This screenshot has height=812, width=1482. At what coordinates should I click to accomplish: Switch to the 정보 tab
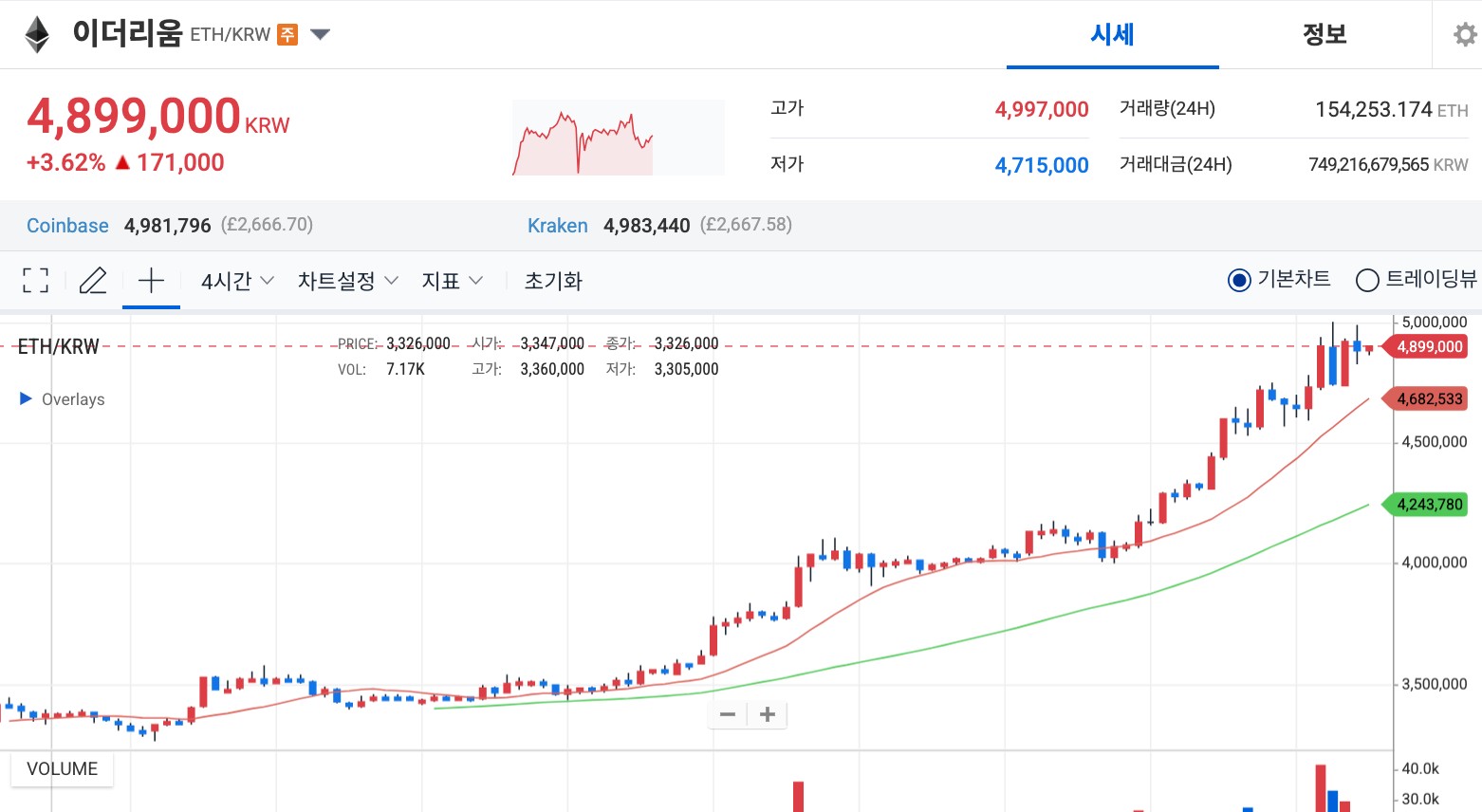(x=1325, y=35)
